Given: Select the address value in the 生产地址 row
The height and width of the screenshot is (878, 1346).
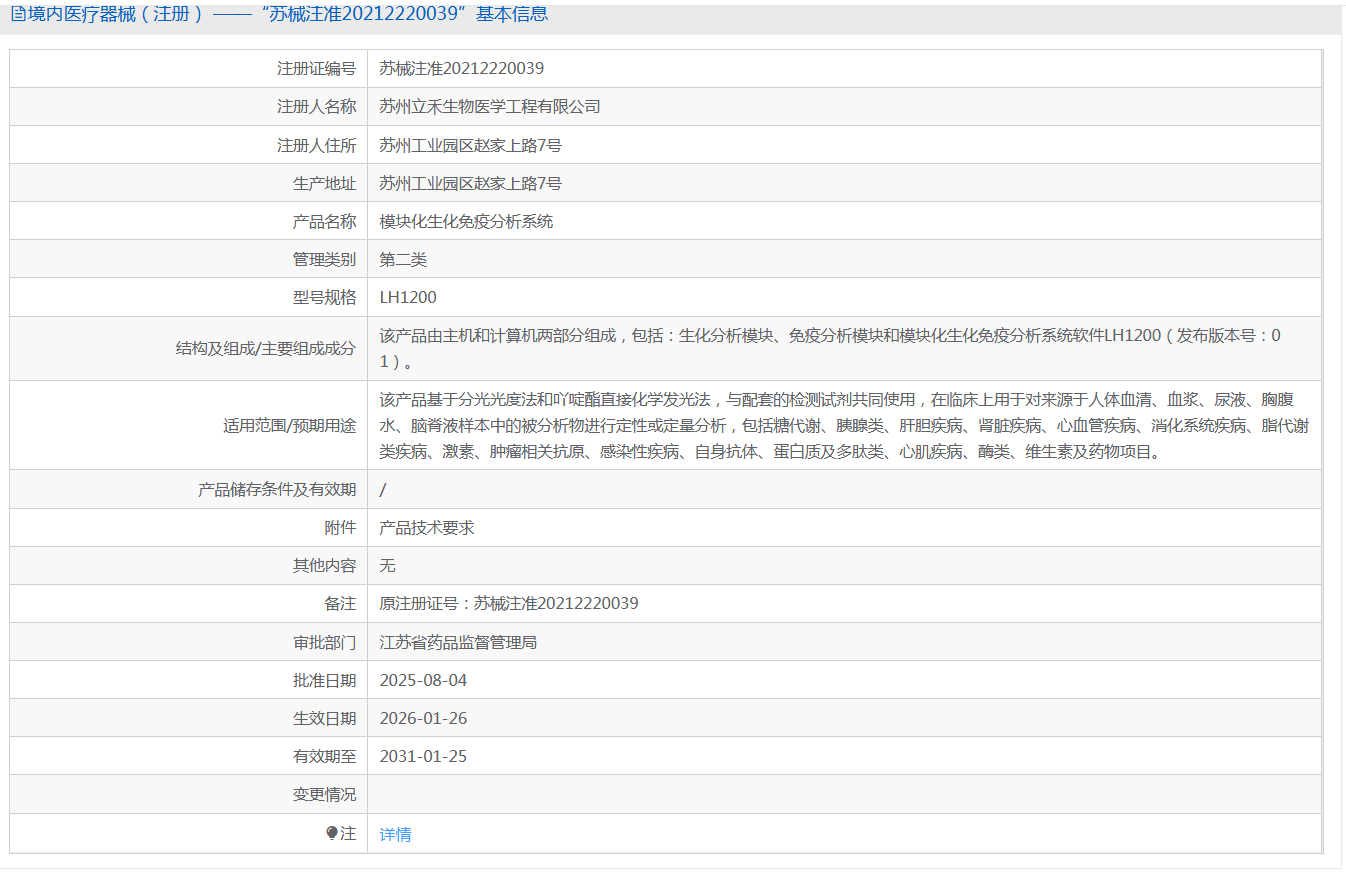Looking at the screenshot, I should click(x=471, y=183).
